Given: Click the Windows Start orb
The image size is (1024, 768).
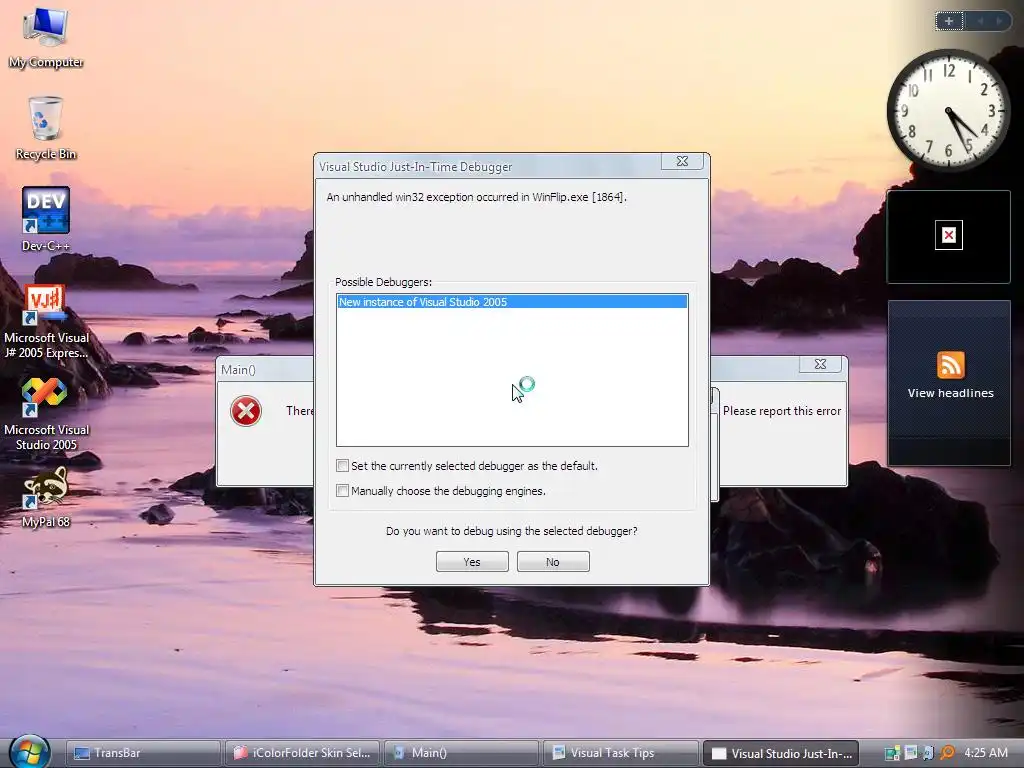Looking at the screenshot, I should 29,752.
